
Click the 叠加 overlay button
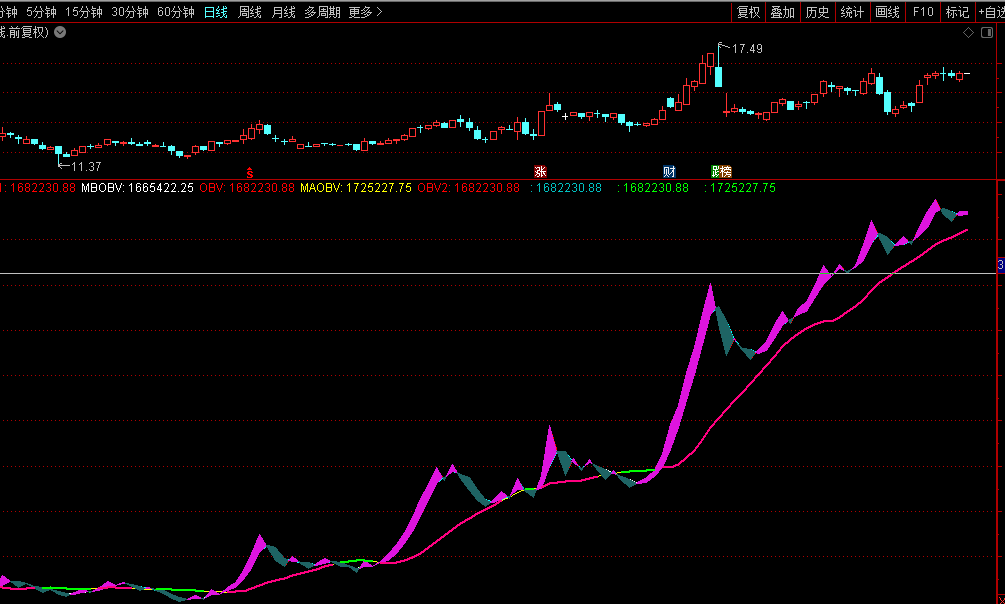coord(782,12)
